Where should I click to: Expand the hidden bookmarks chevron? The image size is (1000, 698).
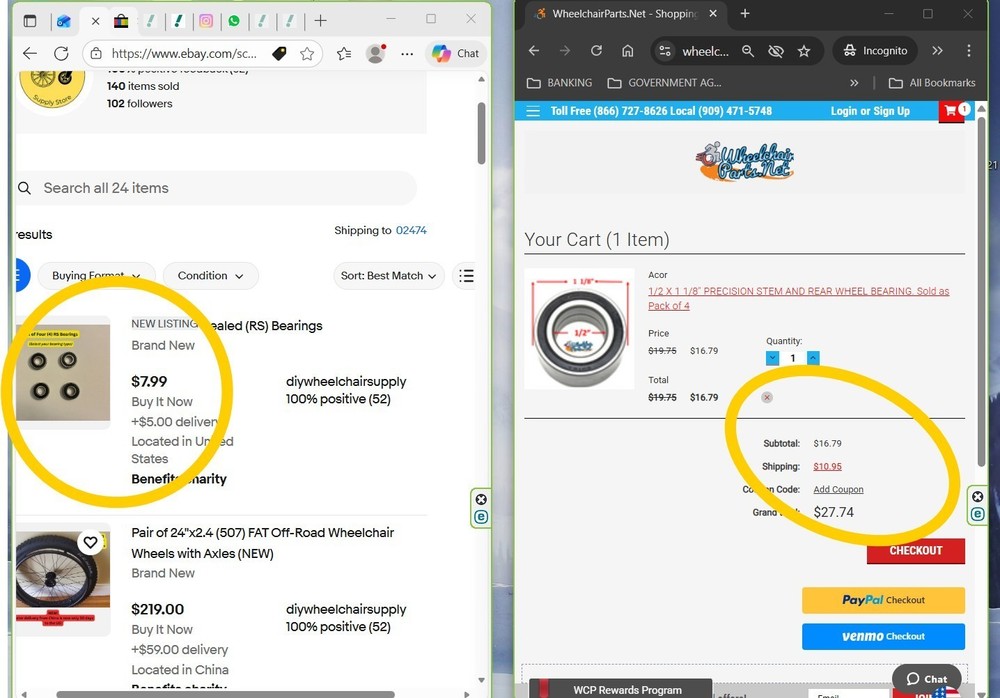854,83
